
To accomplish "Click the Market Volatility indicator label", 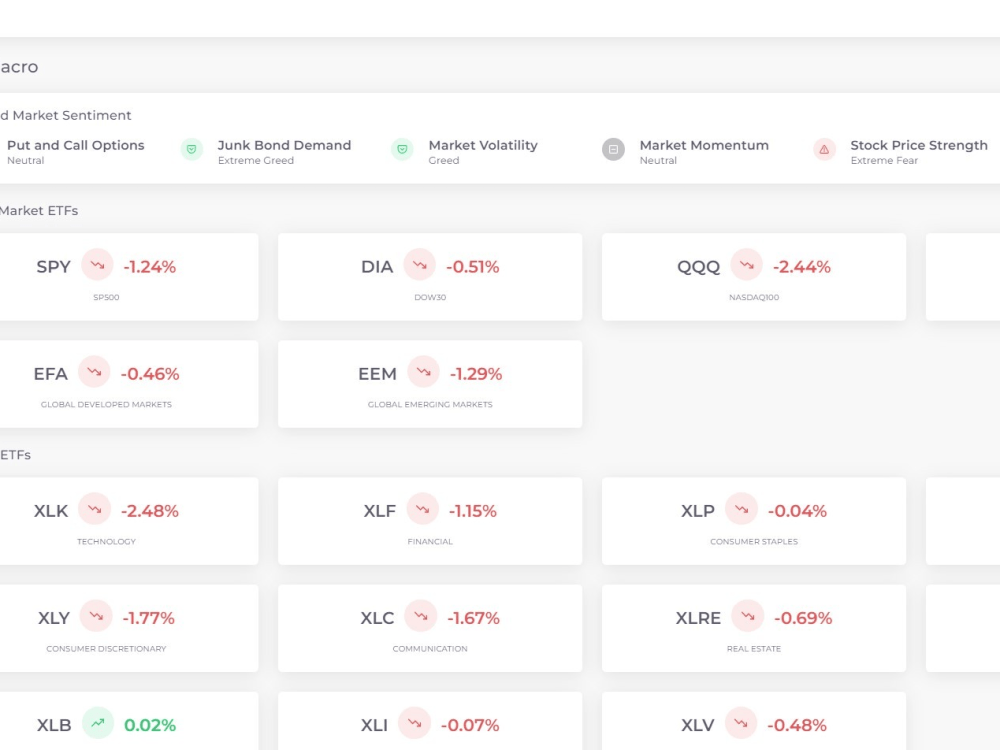I will click(x=483, y=145).
